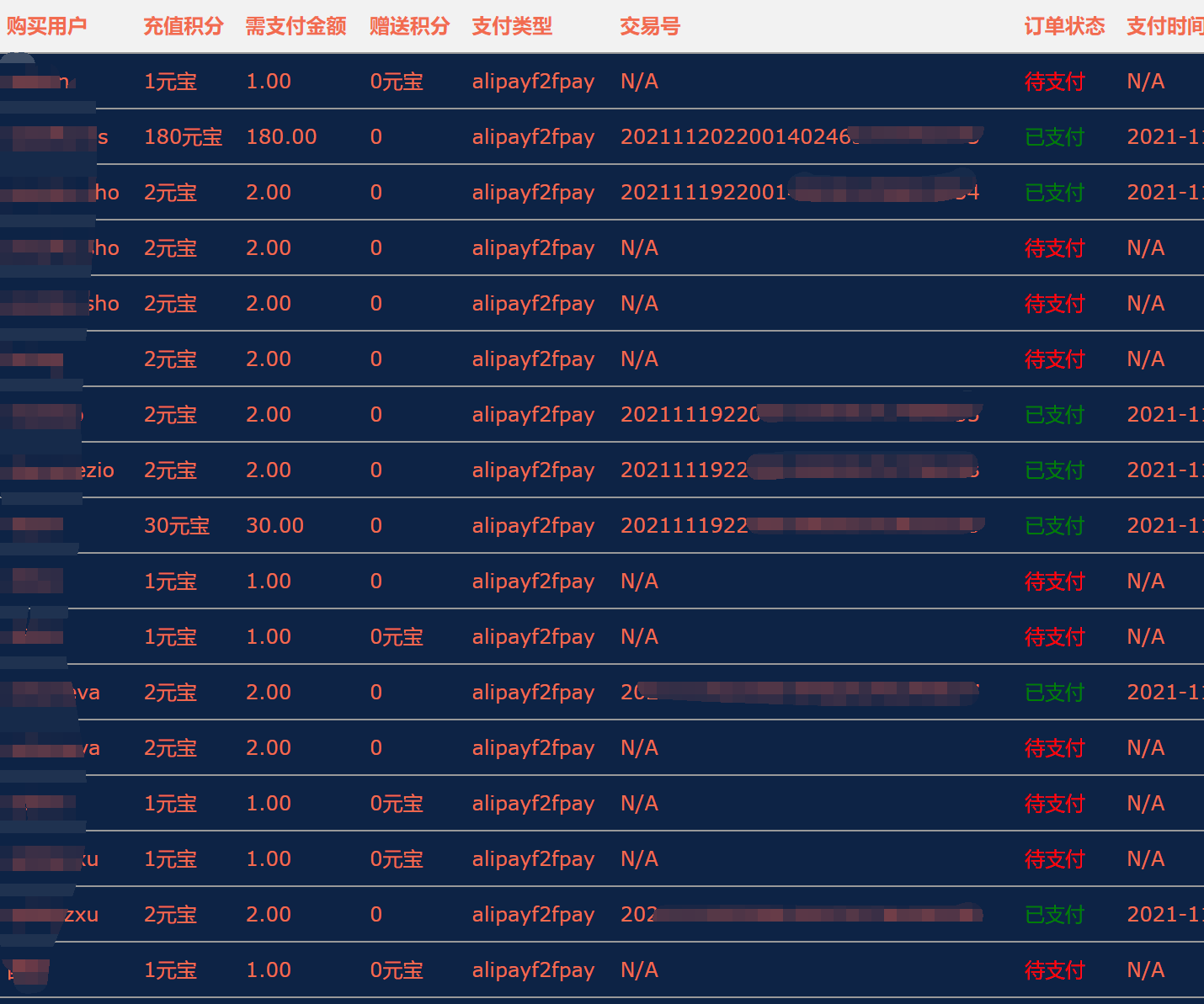
Task: Select alipayf2fpay in the 30元宝 row
Action: coord(533,526)
